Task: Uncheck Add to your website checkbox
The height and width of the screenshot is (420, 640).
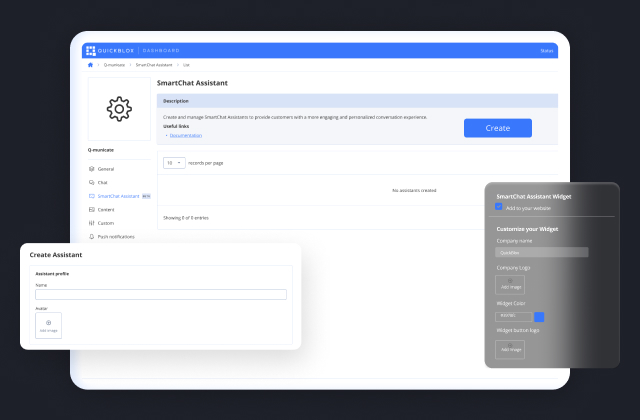Action: tap(498, 207)
